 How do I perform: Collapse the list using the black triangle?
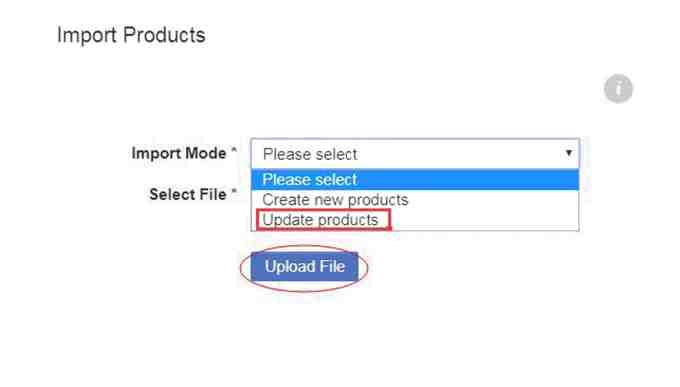click(569, 153)
